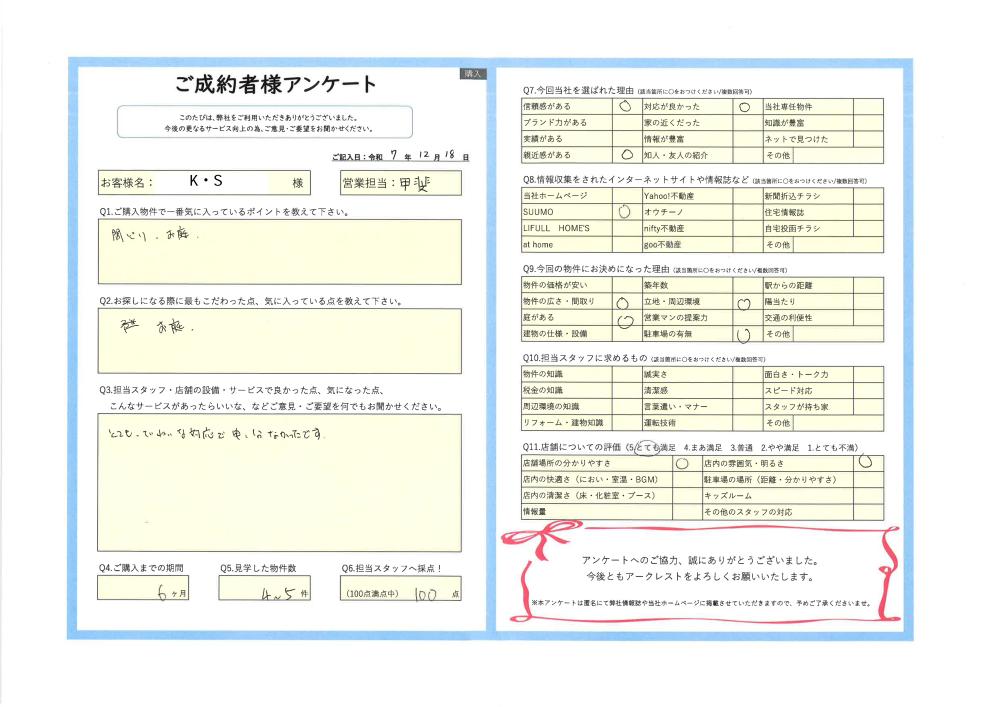Click the 購入 tag at top of form

[x=473, y=74]
